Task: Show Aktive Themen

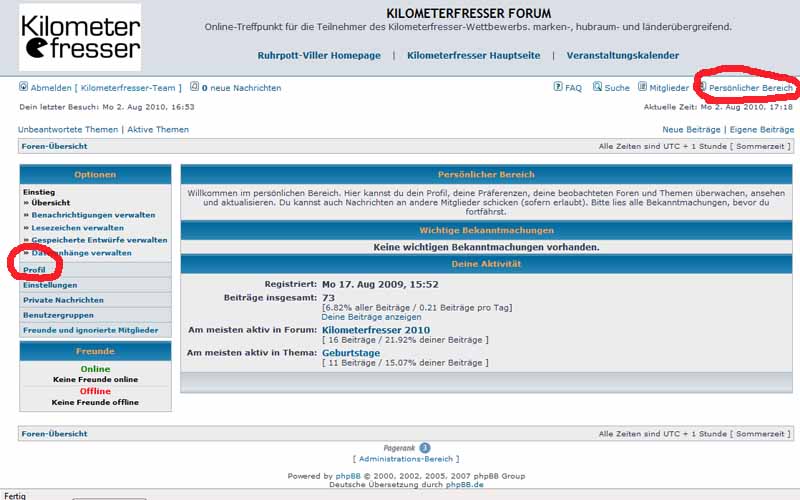Action: click(x=158, y=130)
